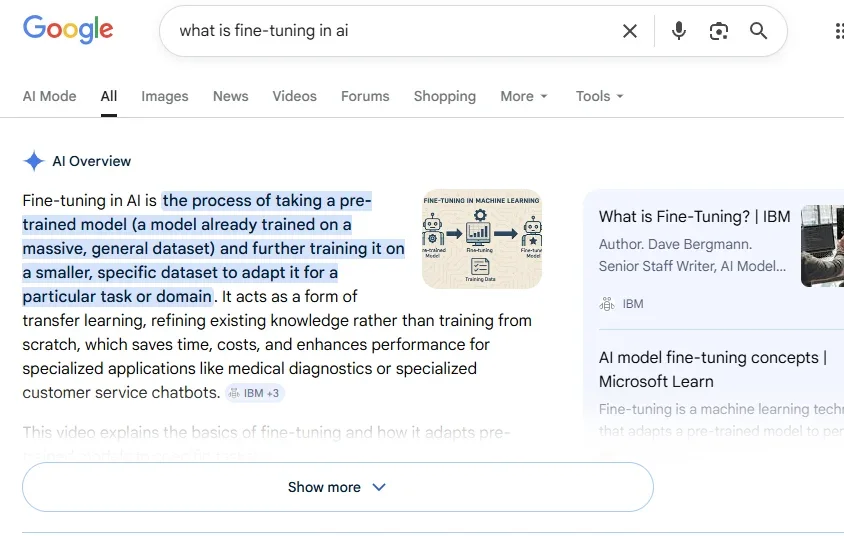The width and height of the screenshot is (844, 545).
Task: Open the IBM article photo thumbnail
Action: (x=822, y=246)
